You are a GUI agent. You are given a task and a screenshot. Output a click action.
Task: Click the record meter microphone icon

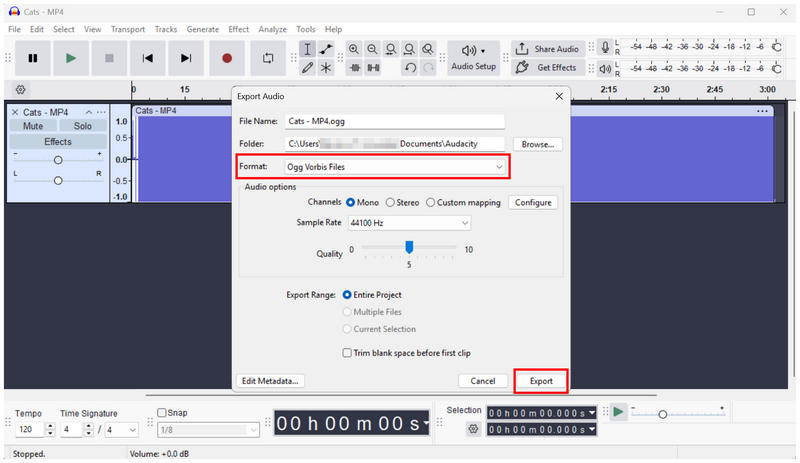click(x=605, y=48)
